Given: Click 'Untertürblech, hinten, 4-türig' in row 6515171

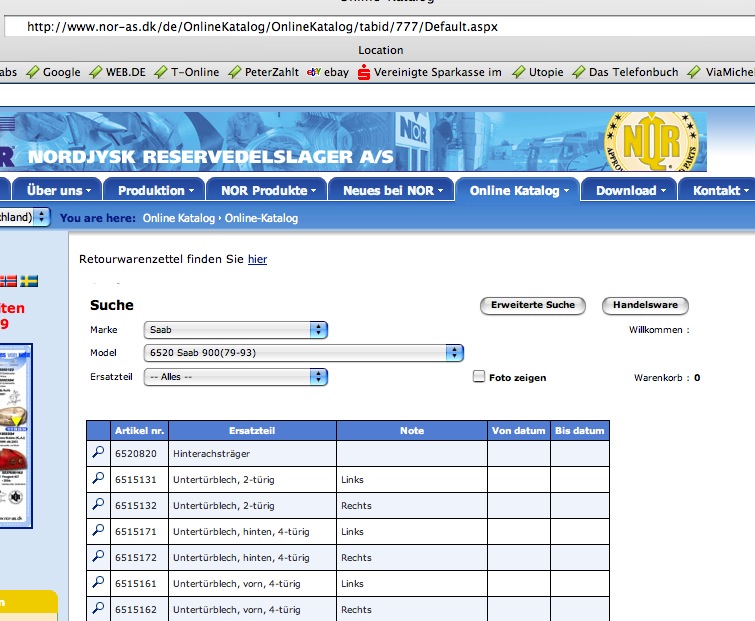Looking at the screenshot, I should click(x=241, y=531).
